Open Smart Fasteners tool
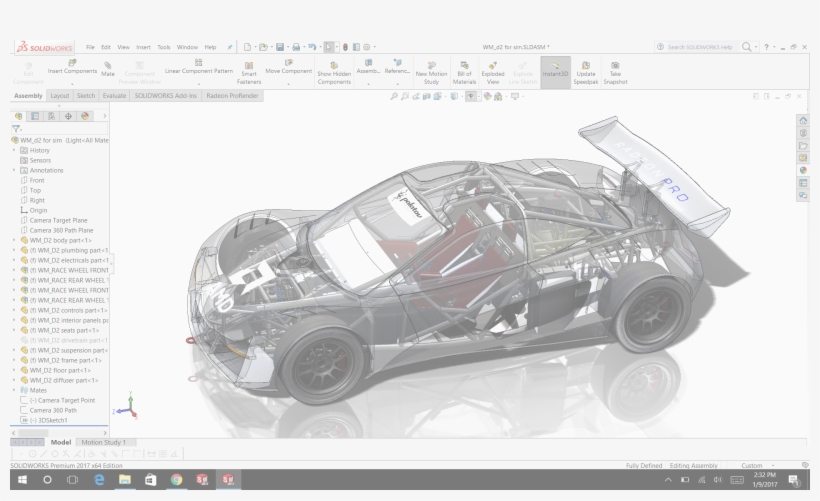Screen dimensions: 820x501 pos(249,71)
